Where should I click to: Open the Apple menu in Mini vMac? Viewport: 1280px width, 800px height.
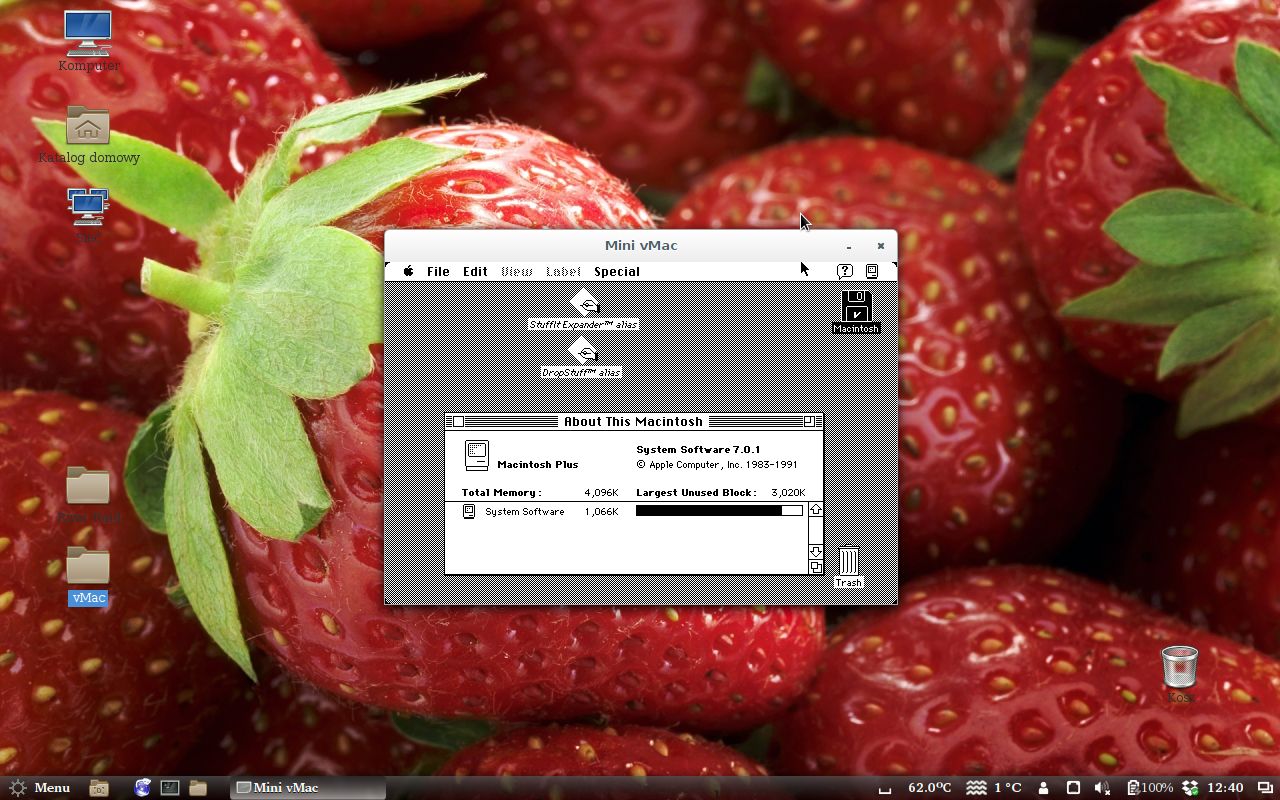tap(409, 271)
